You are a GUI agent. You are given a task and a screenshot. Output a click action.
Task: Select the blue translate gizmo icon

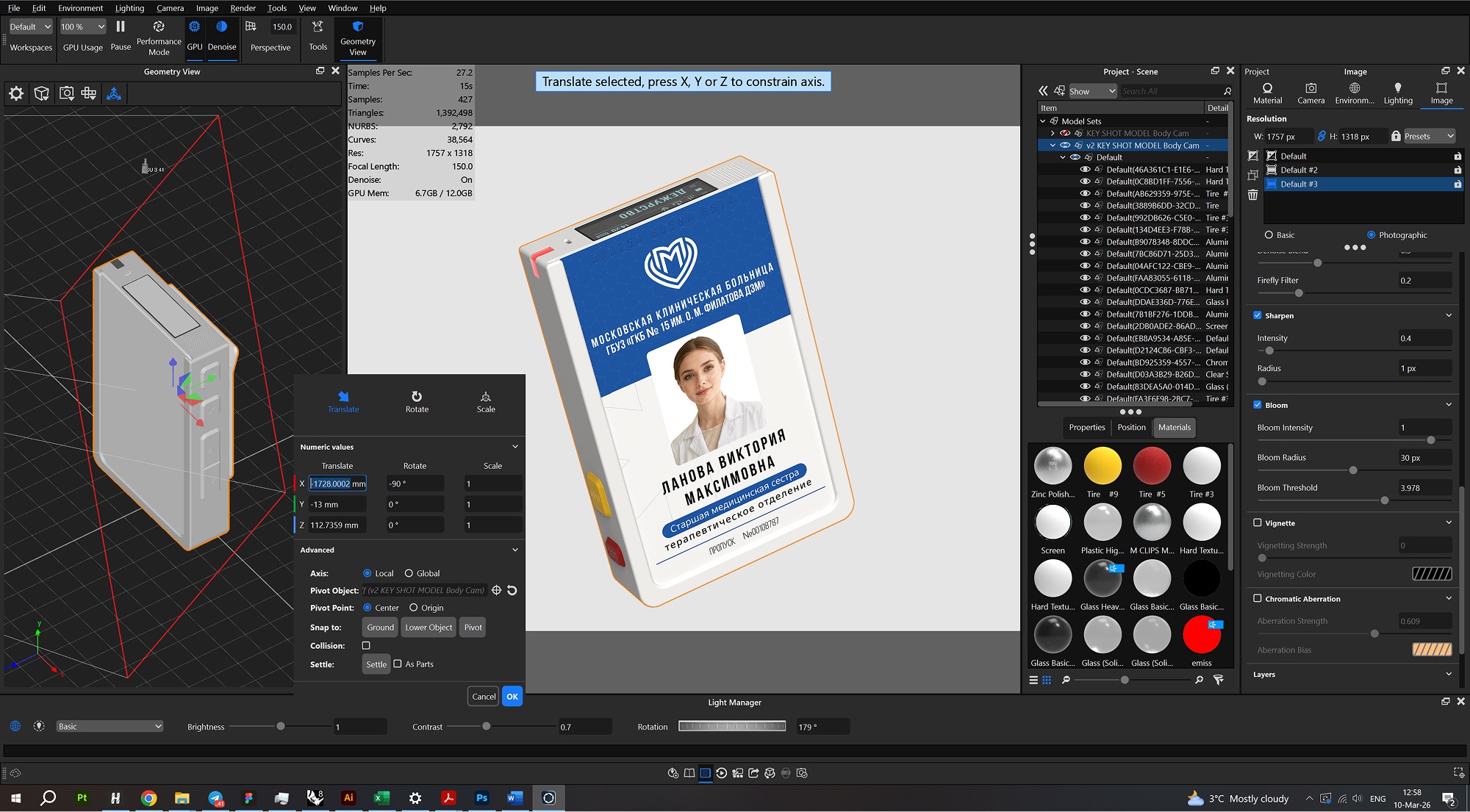(113, 93)
